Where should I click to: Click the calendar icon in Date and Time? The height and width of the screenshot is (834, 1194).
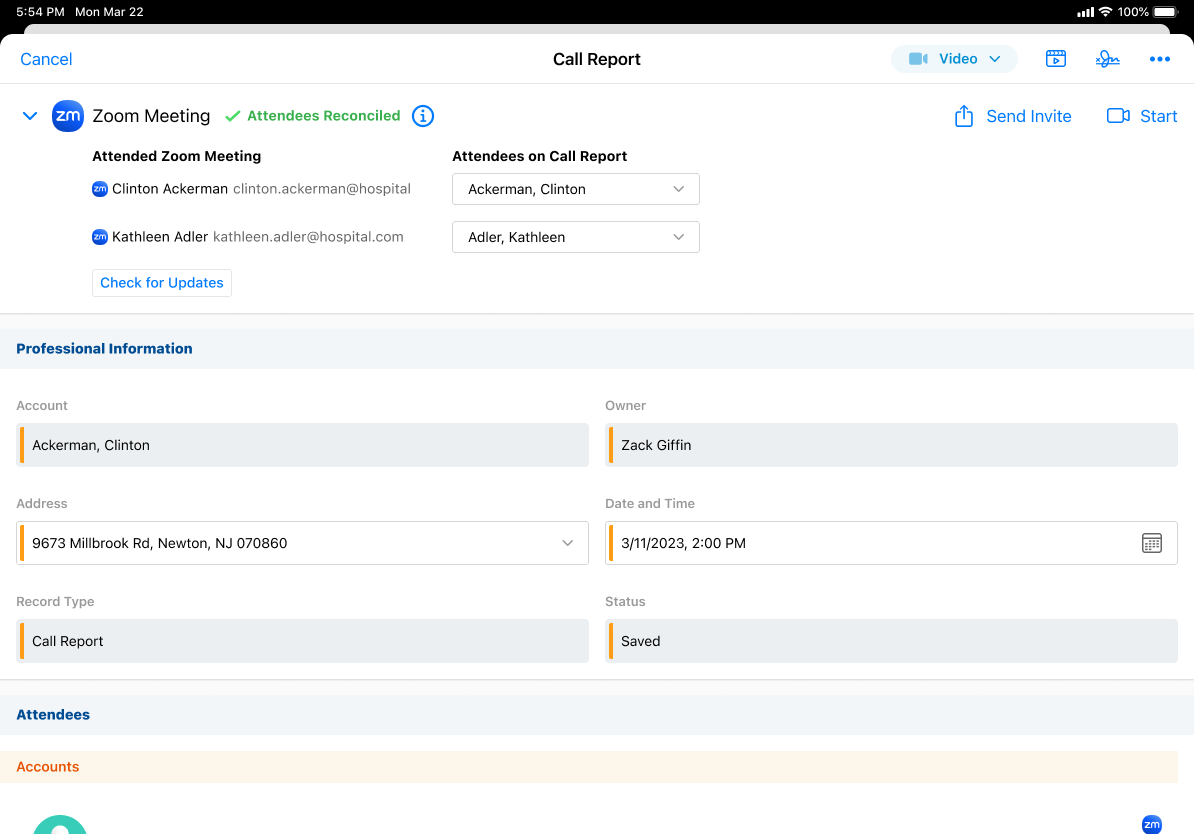coord(1152,543)
